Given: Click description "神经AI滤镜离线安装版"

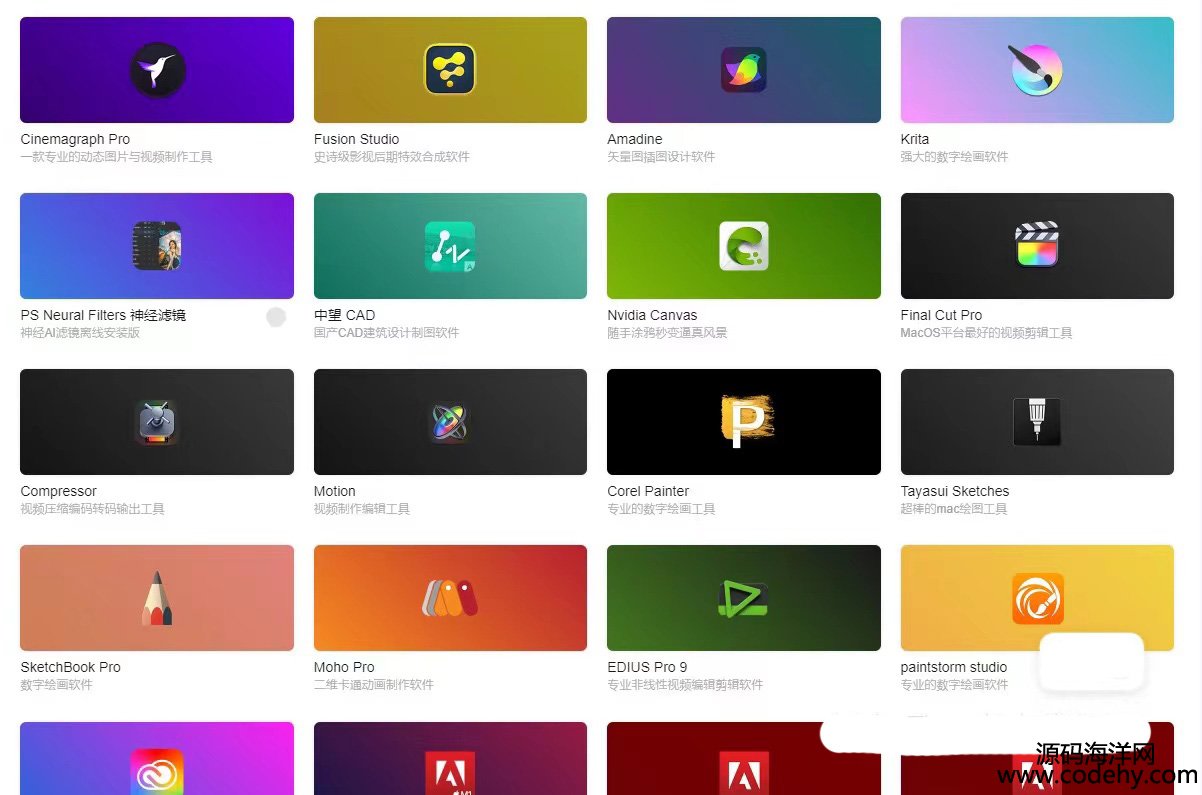Looking at the screenshot, I should (x=80, y=333).
